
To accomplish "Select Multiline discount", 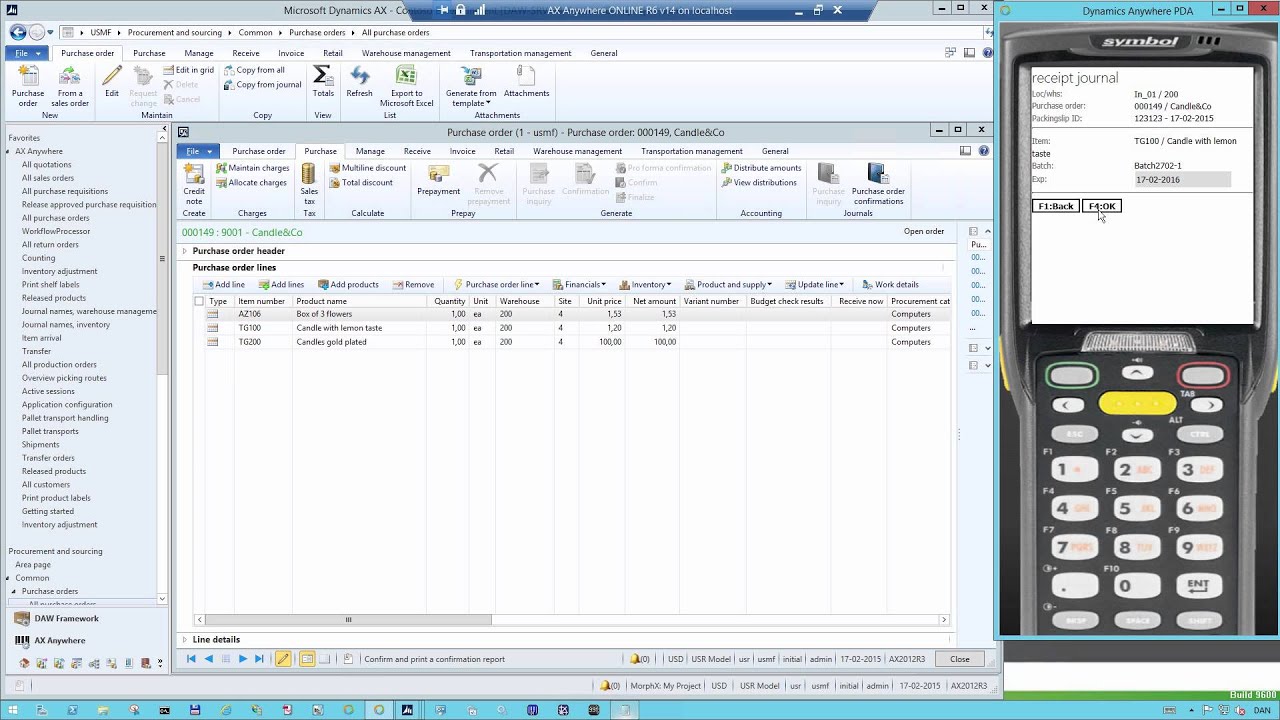I will tap(368, 168).
